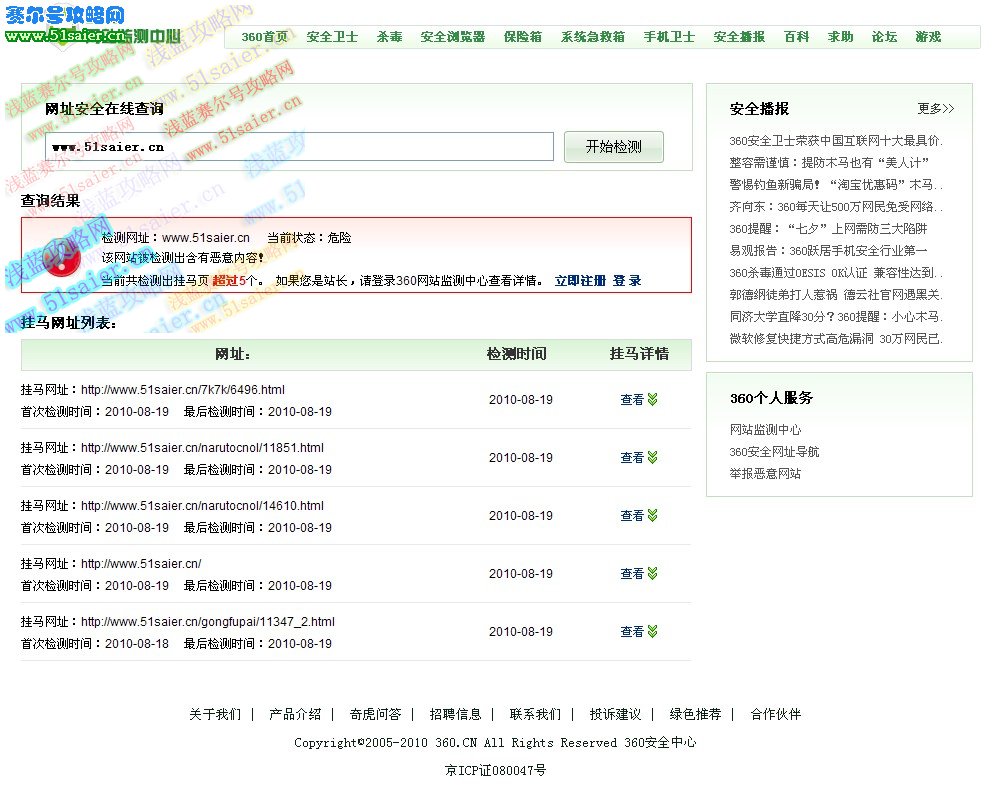Open the 360首页 nav item
The width and height of the screenshot is (1001, 797).
[x=264, y=37]
